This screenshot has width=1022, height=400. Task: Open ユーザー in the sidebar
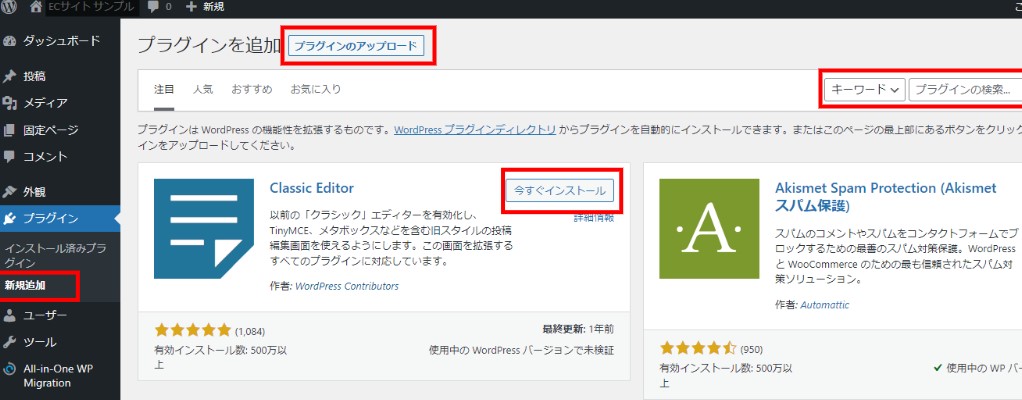(45, 316)
